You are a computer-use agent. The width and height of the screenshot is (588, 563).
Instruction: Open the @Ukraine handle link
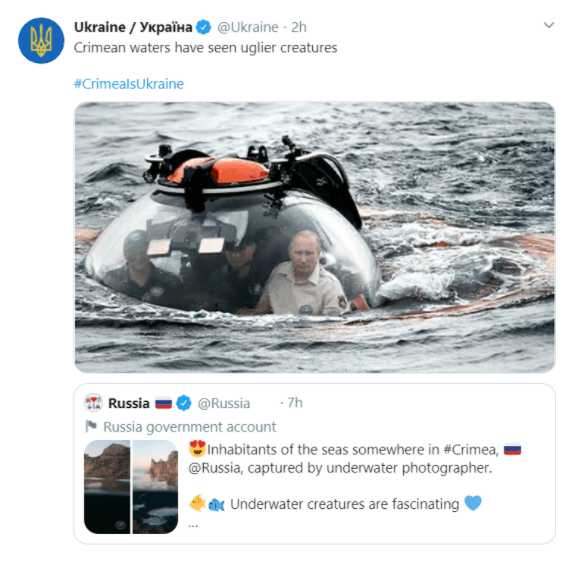click(x=248, y=27)
